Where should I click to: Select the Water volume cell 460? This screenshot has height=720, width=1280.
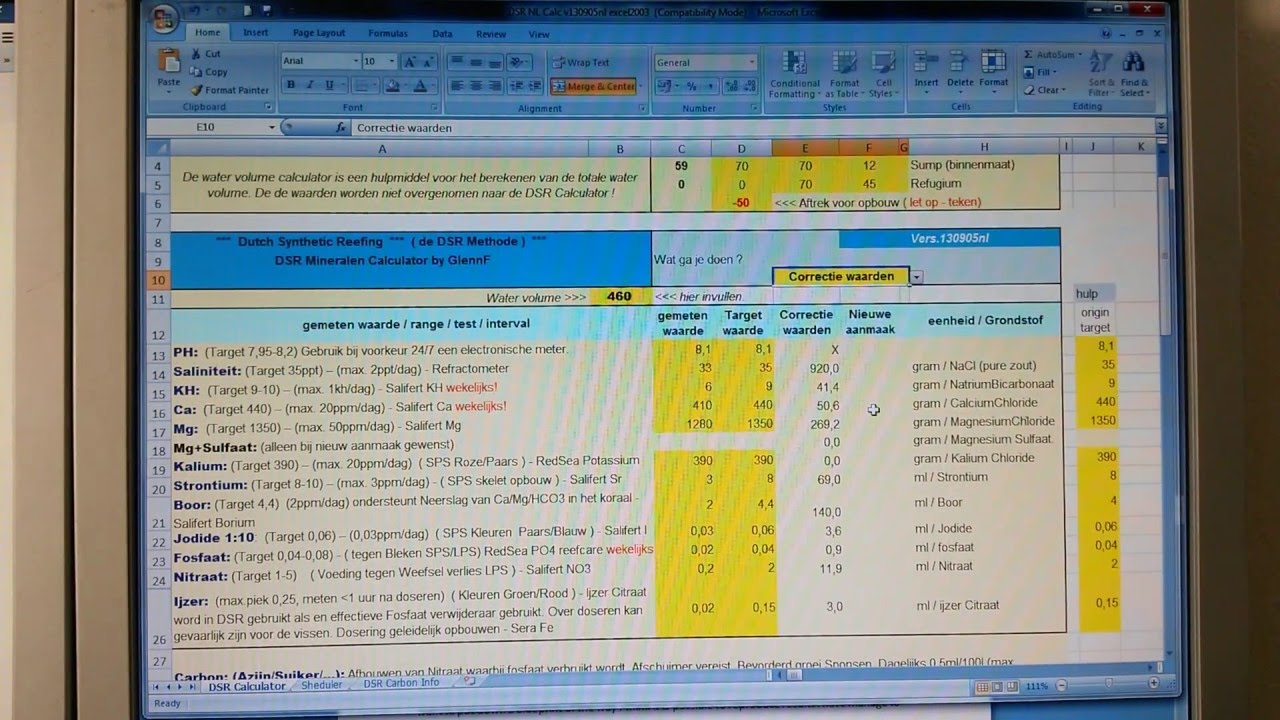619,297
